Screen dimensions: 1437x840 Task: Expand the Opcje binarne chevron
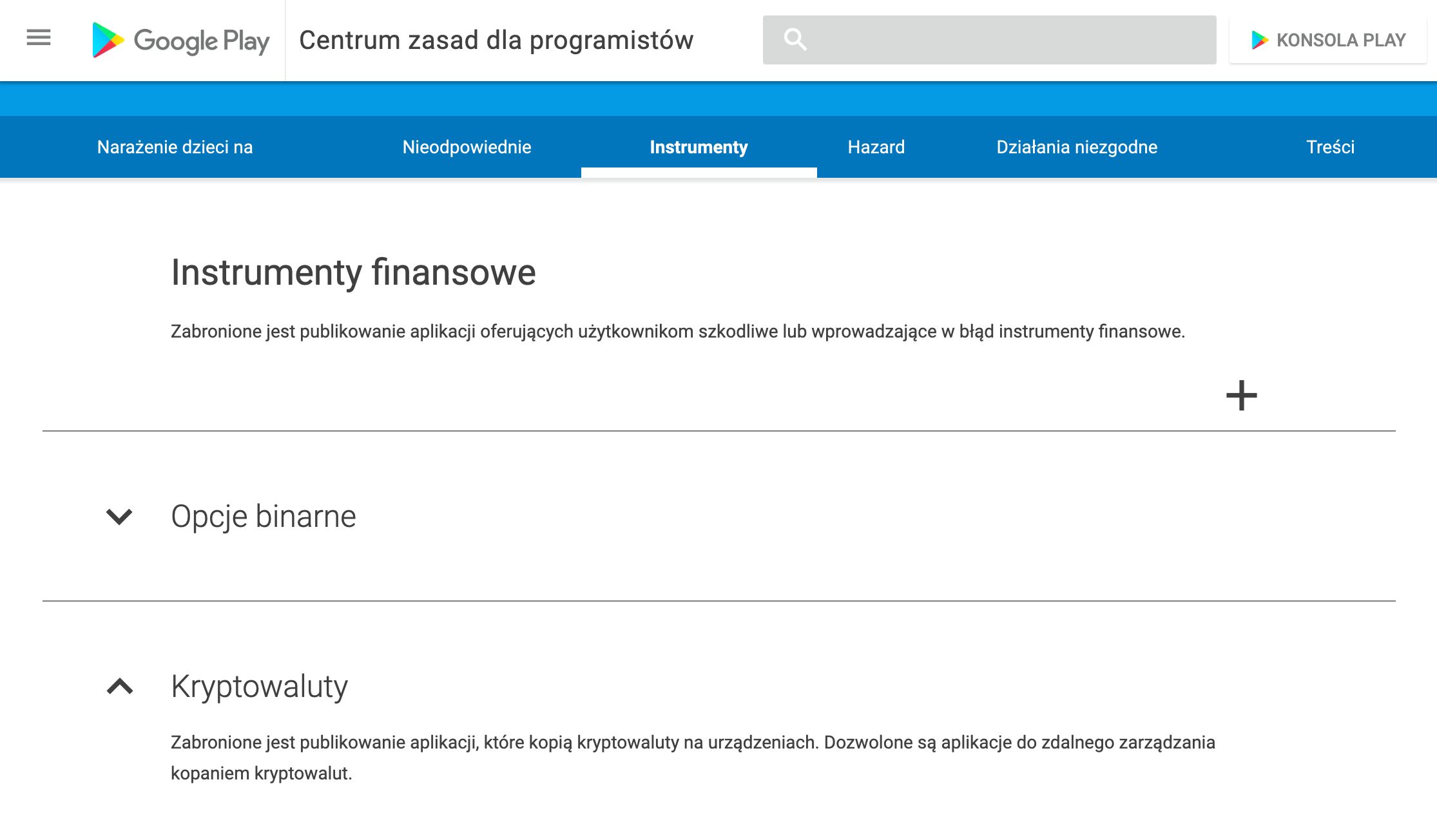click(119, 517)
